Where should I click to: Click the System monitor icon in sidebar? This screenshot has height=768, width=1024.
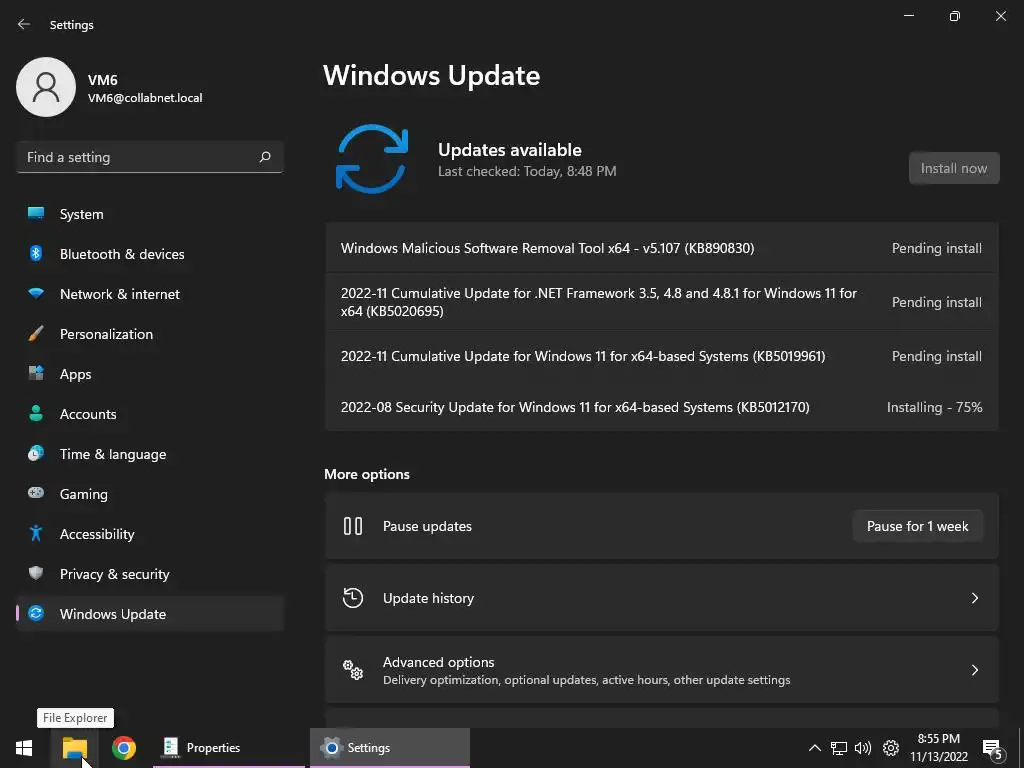tap(36, 213)
